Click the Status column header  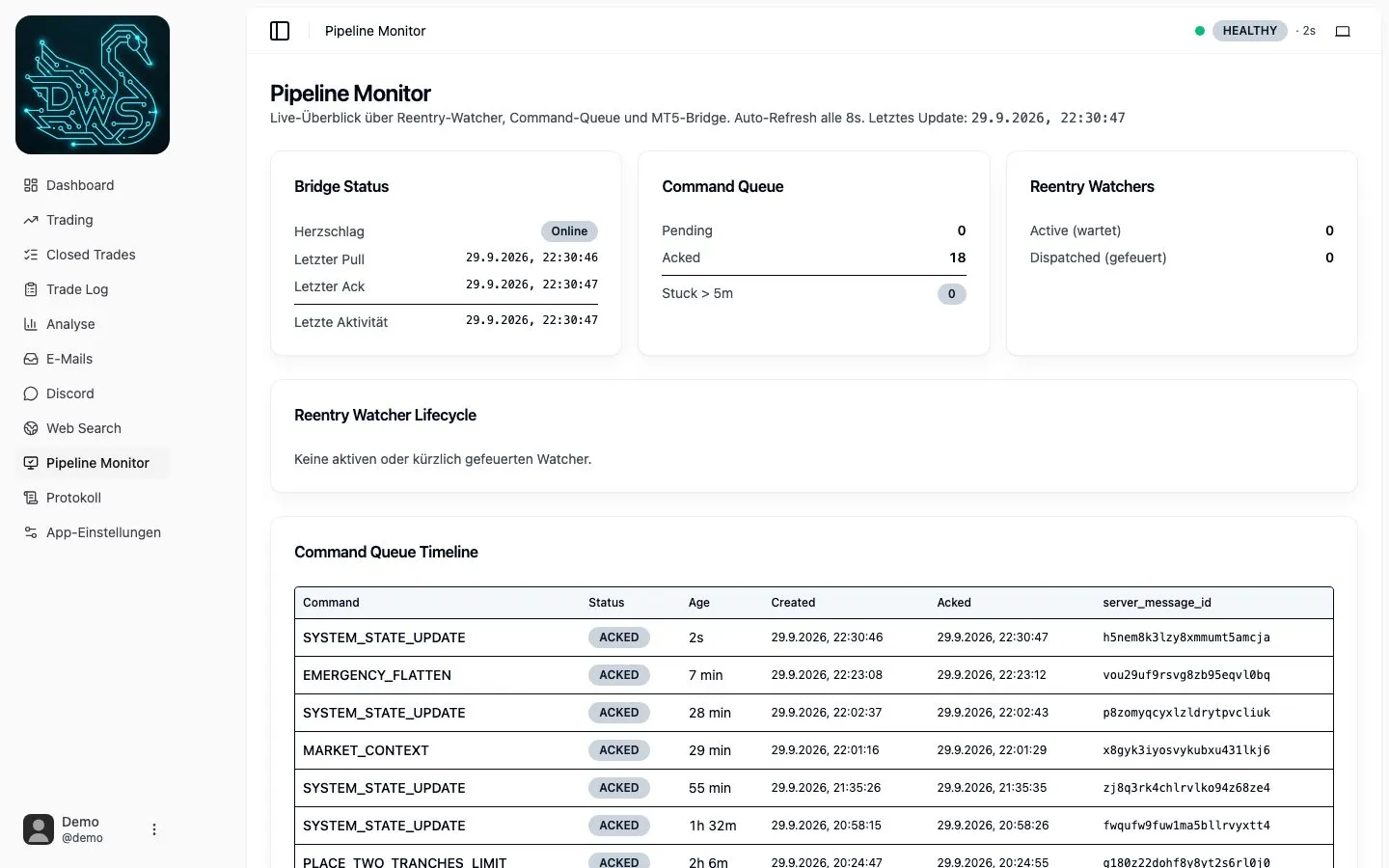607,603
